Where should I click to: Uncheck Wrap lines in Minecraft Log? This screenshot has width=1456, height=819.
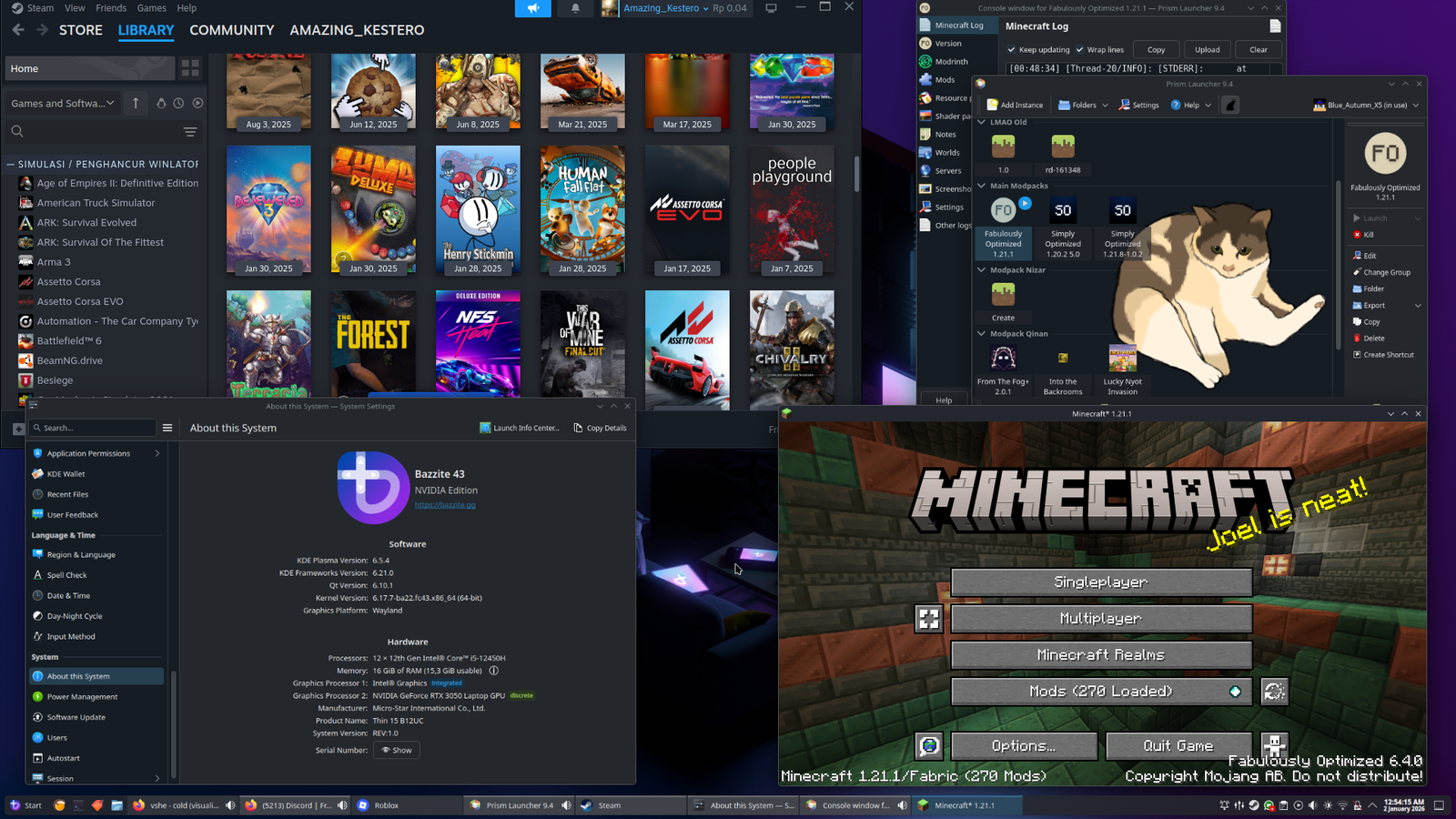(1078, 49)
